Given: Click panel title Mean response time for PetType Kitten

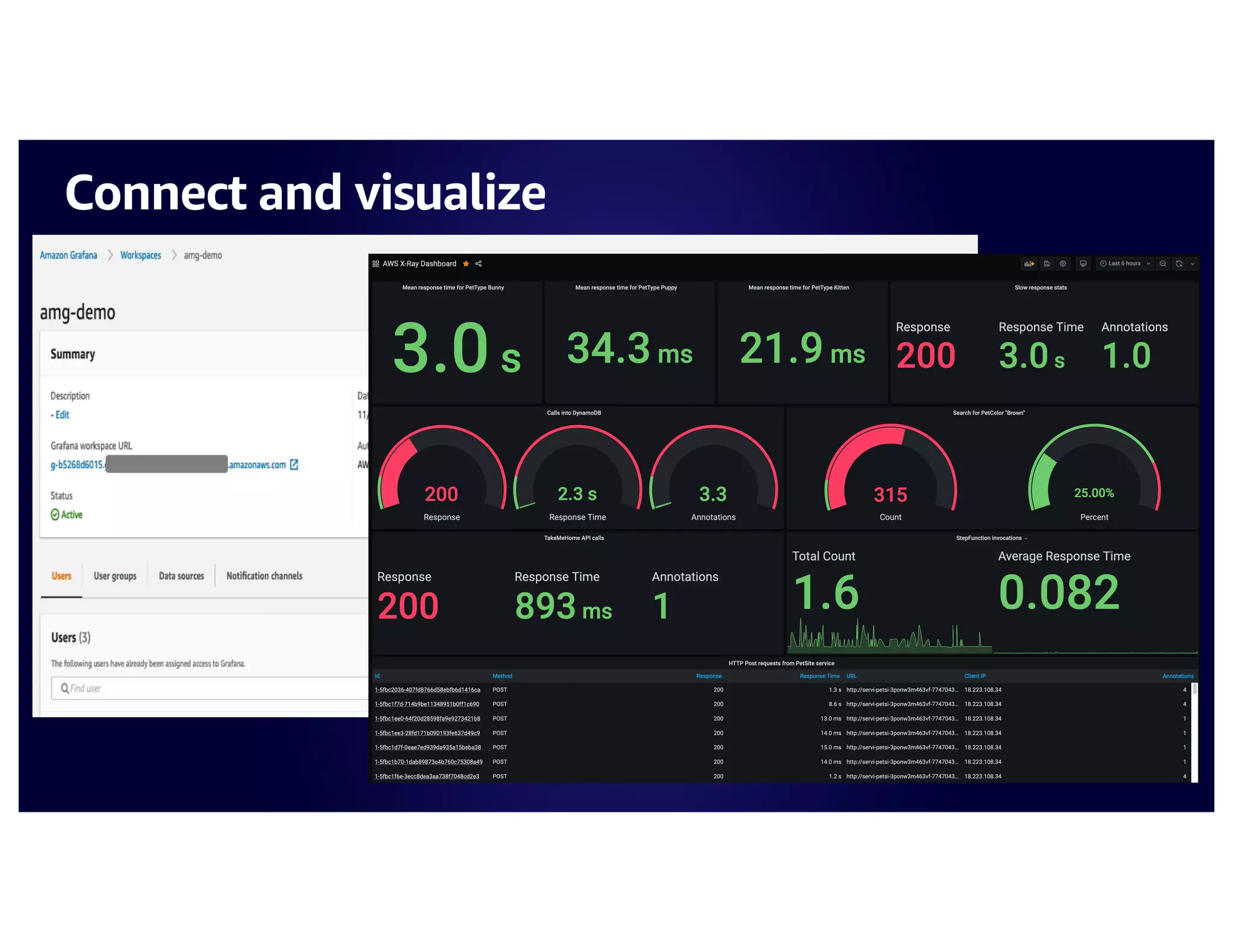Looking at the screenshot, I should click(798, 288).
